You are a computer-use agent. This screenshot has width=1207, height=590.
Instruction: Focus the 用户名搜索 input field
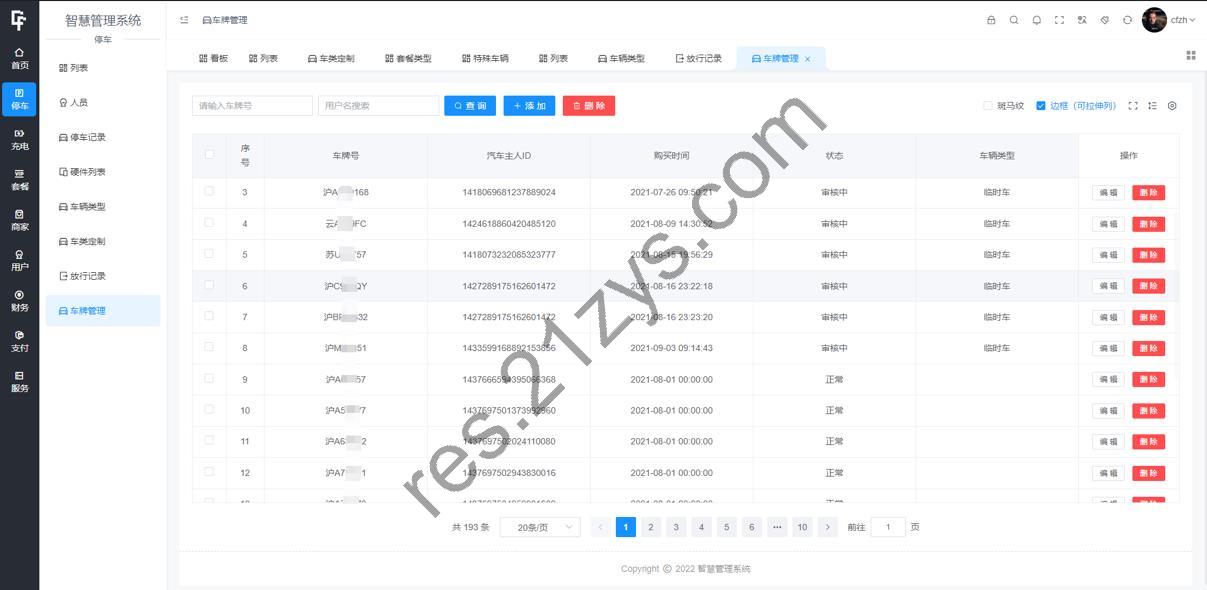(x=379, y=105)
